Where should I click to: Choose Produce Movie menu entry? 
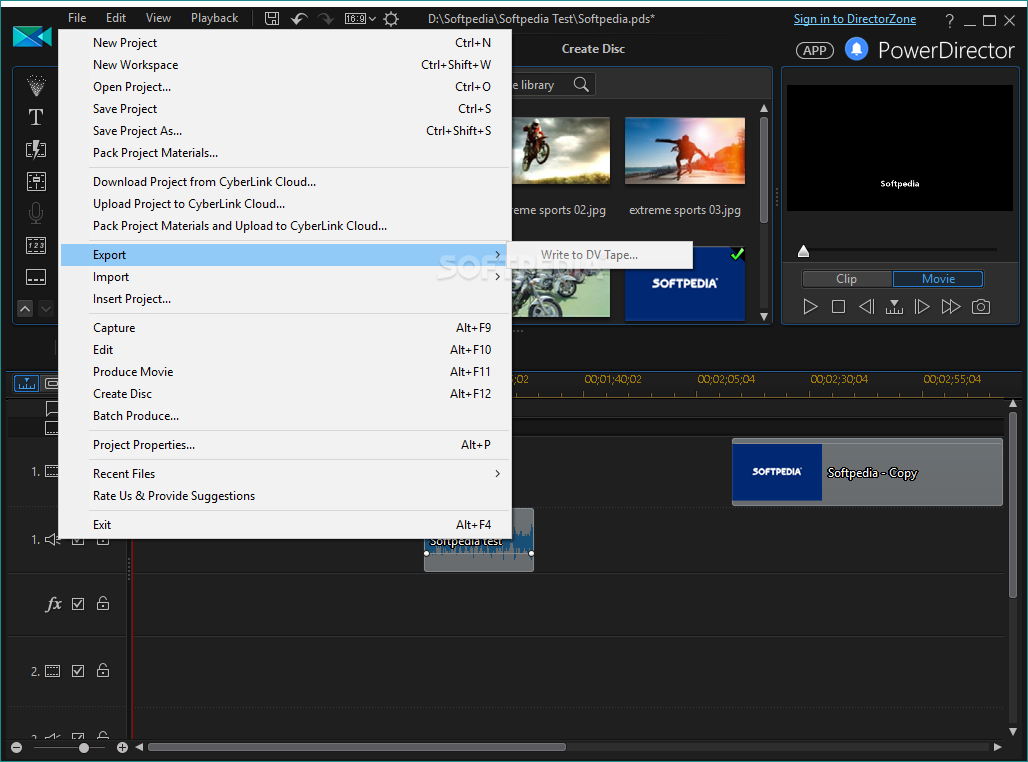pyautogui.click(x=286, y=372)
